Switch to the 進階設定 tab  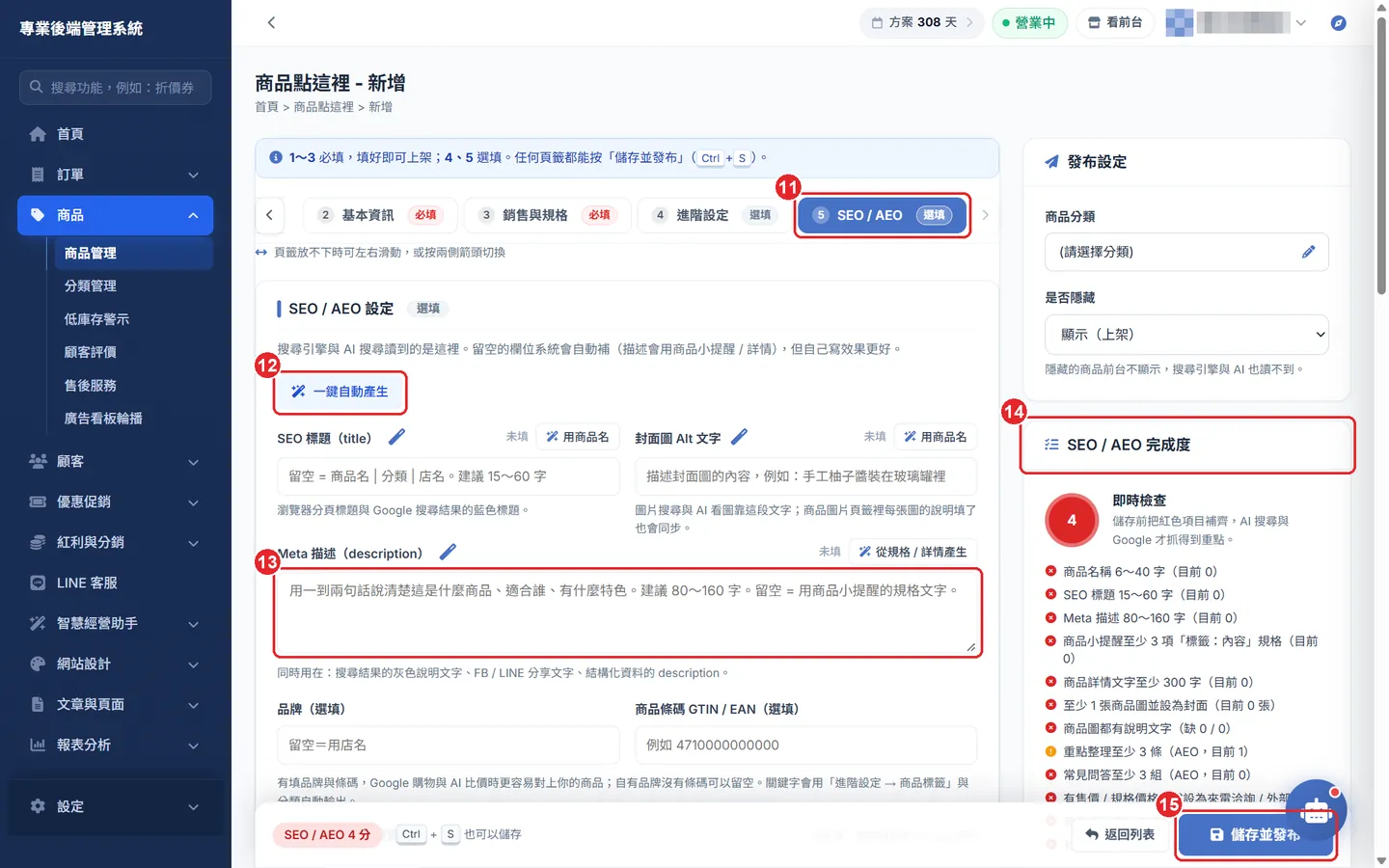click(714, 215)
